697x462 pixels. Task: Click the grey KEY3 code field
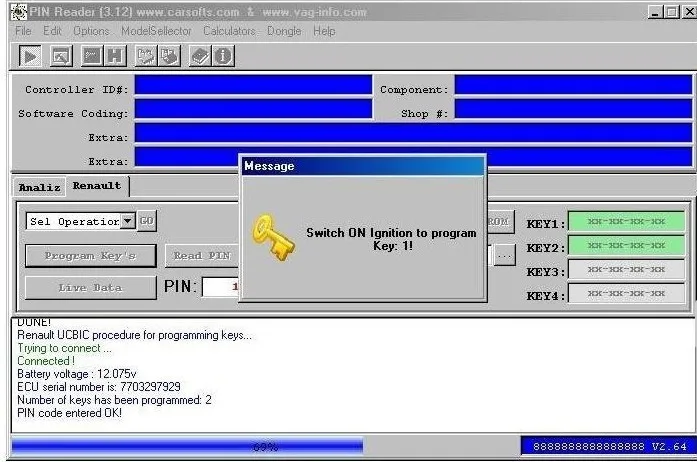click(x=626, y=269)
